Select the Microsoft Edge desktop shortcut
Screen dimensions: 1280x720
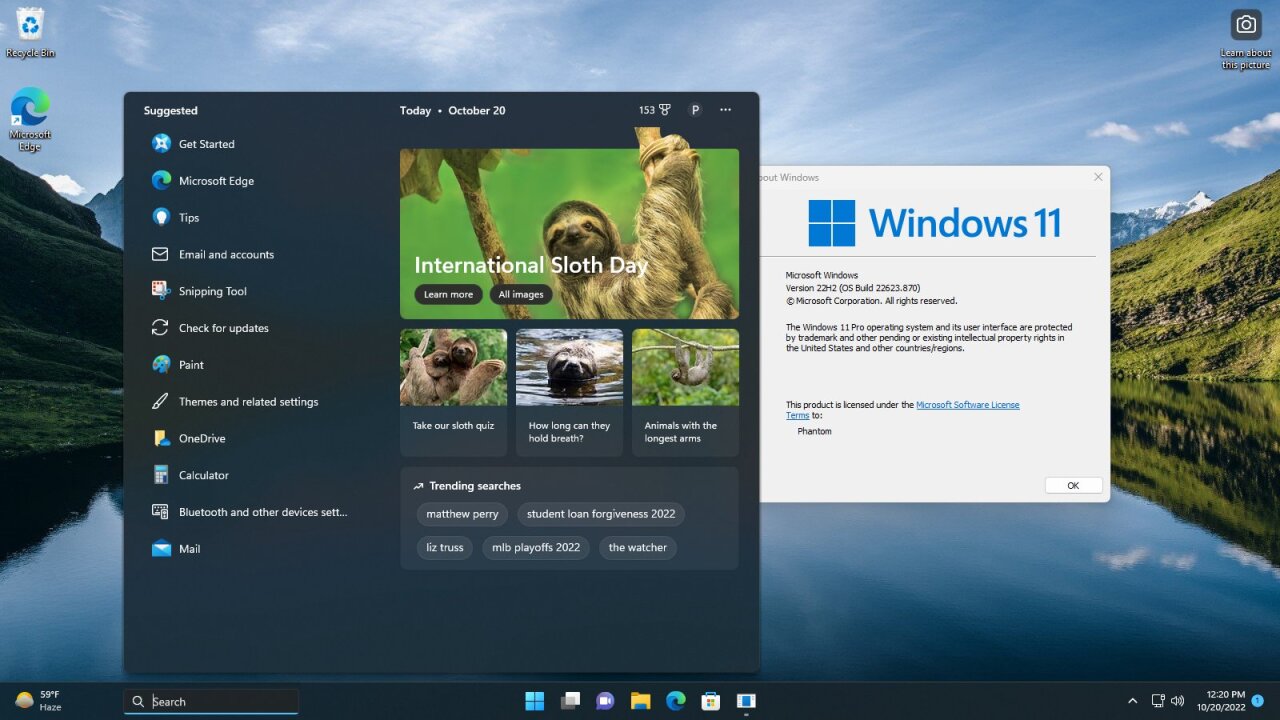point(30,119)
